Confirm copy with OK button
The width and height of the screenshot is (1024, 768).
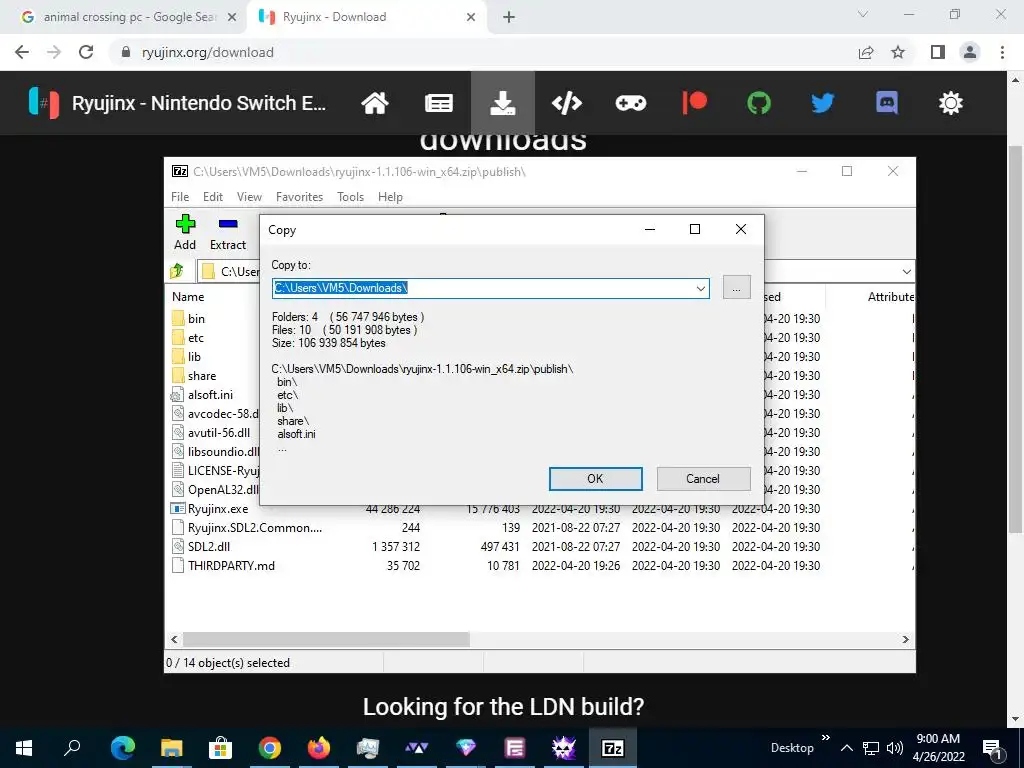[x=596, y=479]
